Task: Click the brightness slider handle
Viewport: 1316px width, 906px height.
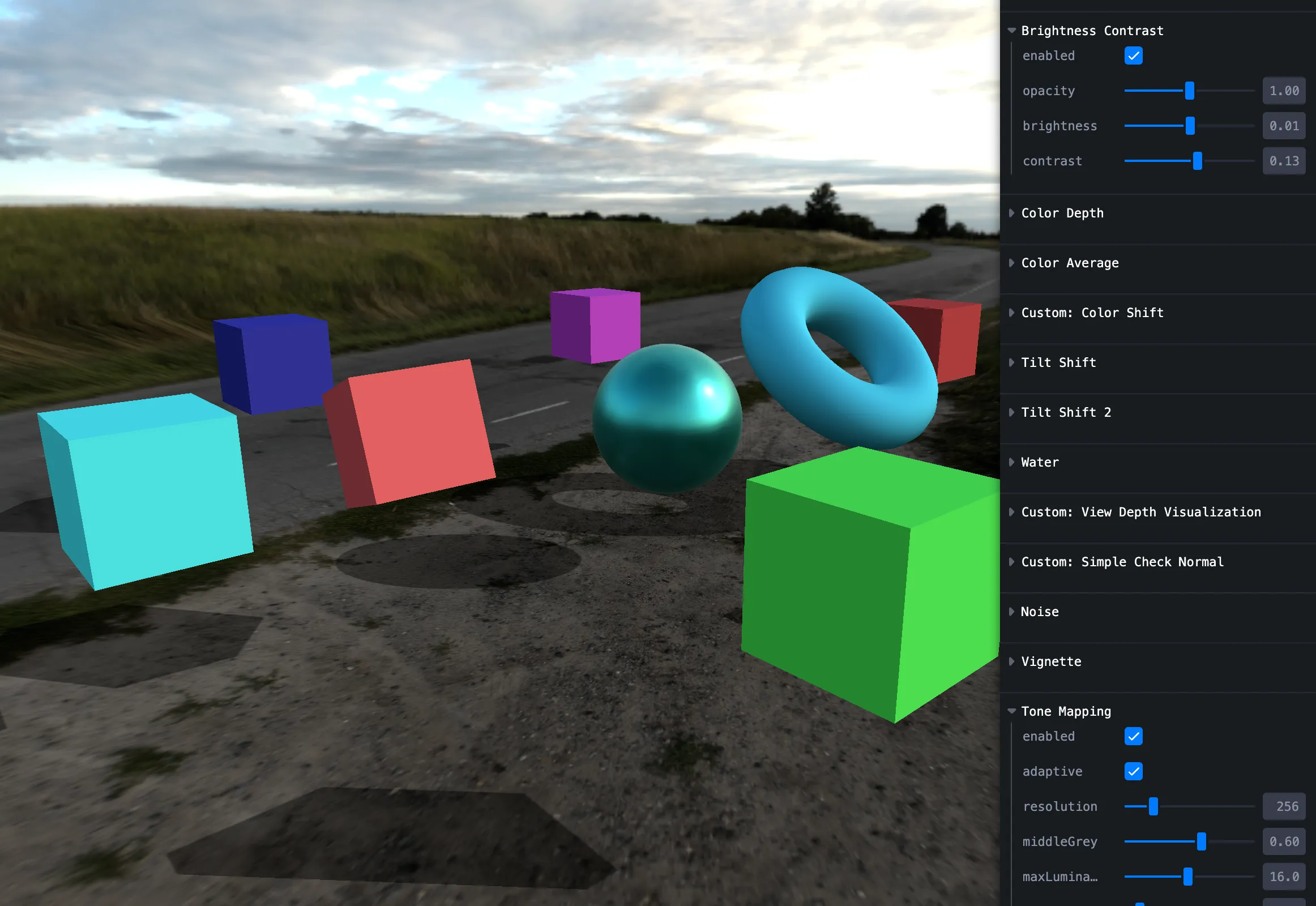Action: coord(1190,126)
